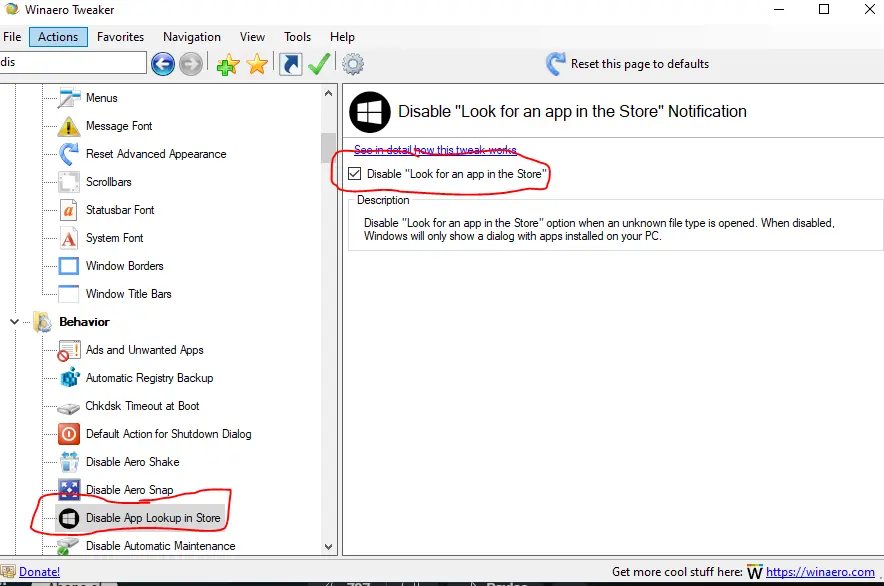
Task: Click the Winaero Tweaker title bar icon
Action: [x=12, y=9]
